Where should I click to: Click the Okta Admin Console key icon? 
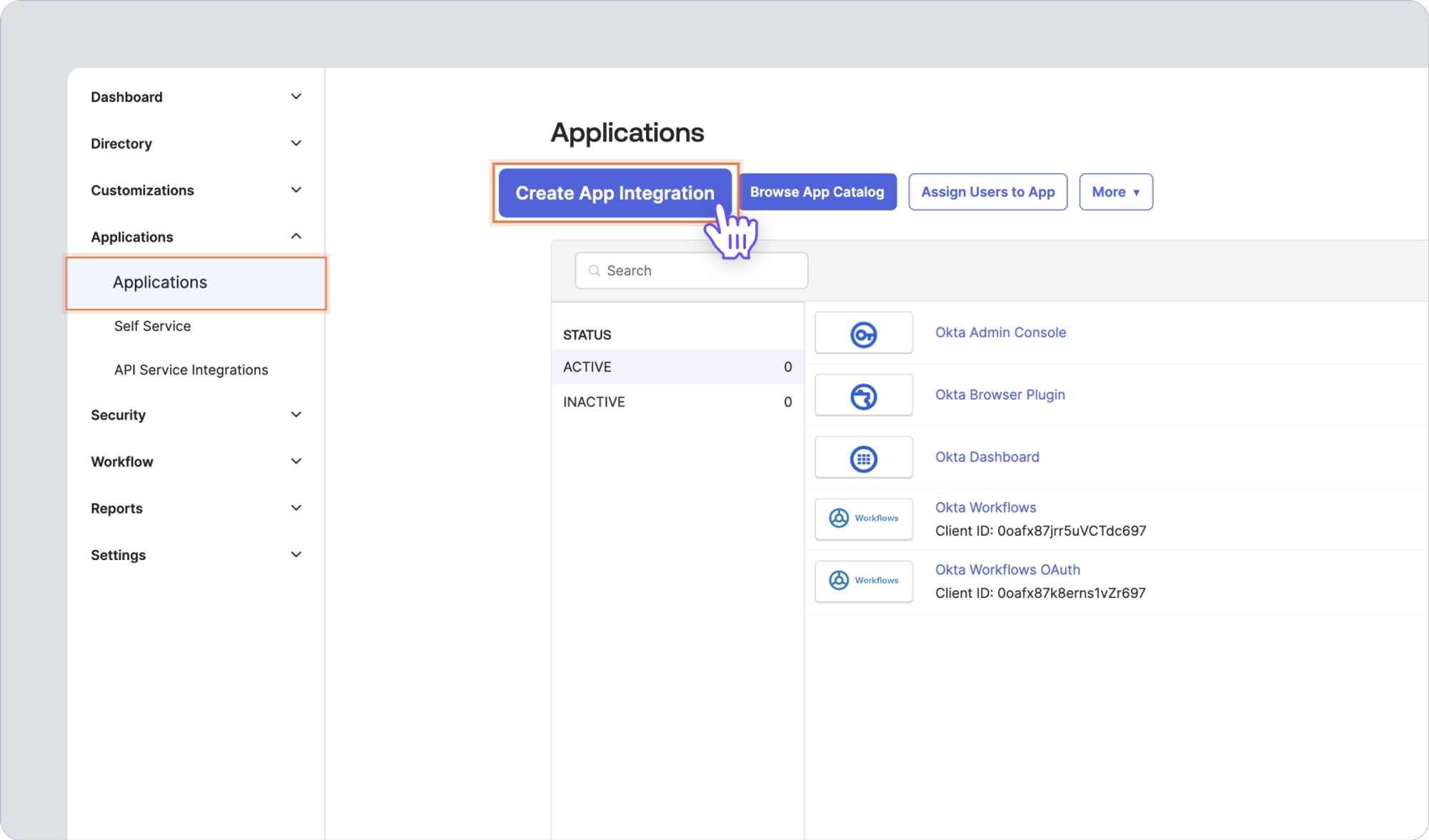pos(863,334)
